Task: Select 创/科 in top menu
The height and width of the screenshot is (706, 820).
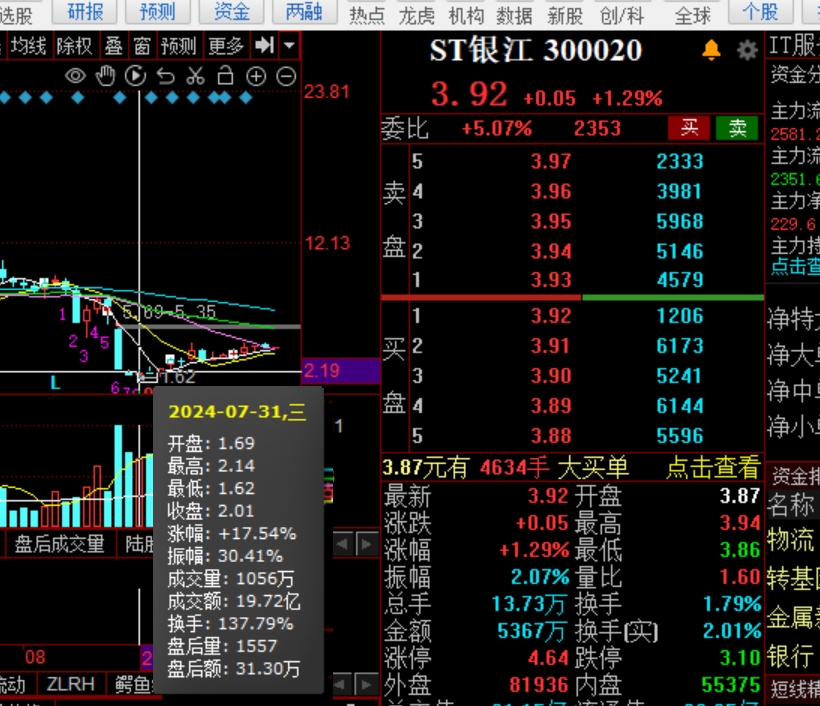Action: [x=622, y=16]
